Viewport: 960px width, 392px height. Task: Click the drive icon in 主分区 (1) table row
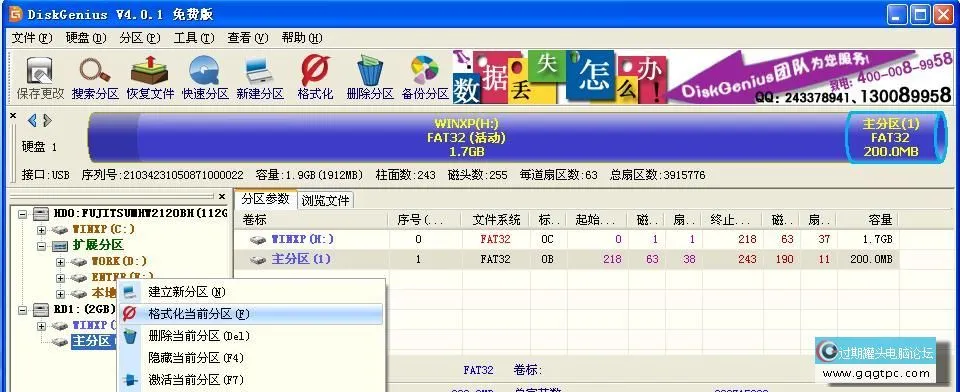[x=258, y=259]
